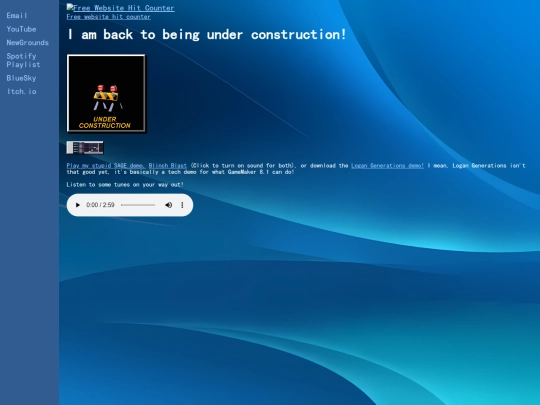Play the audio track
Viewport: 540px width, 405px height.
[77, 205]
